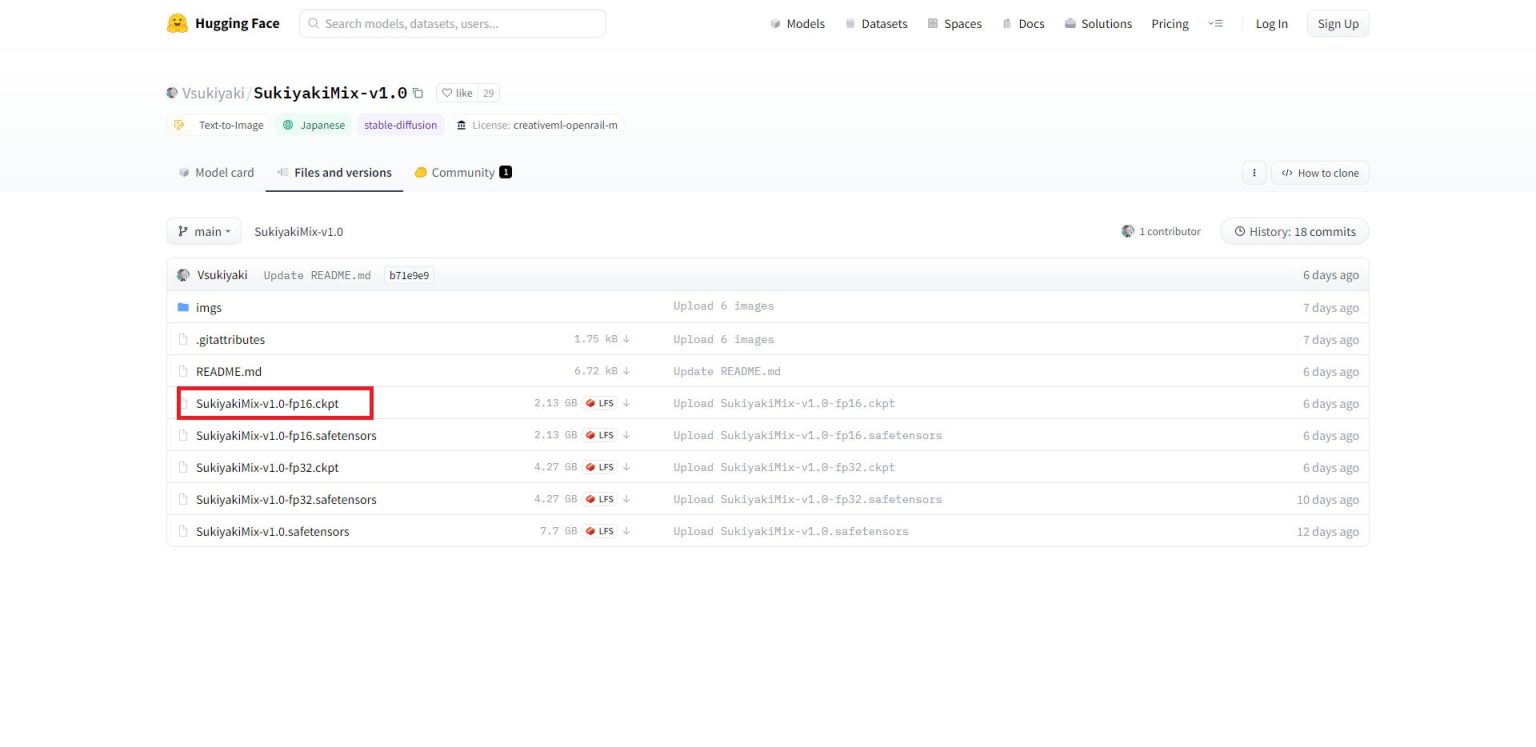Open the main branch dropdown
1536x747 pixels.
pyautogui.click(x=204, y=231)
